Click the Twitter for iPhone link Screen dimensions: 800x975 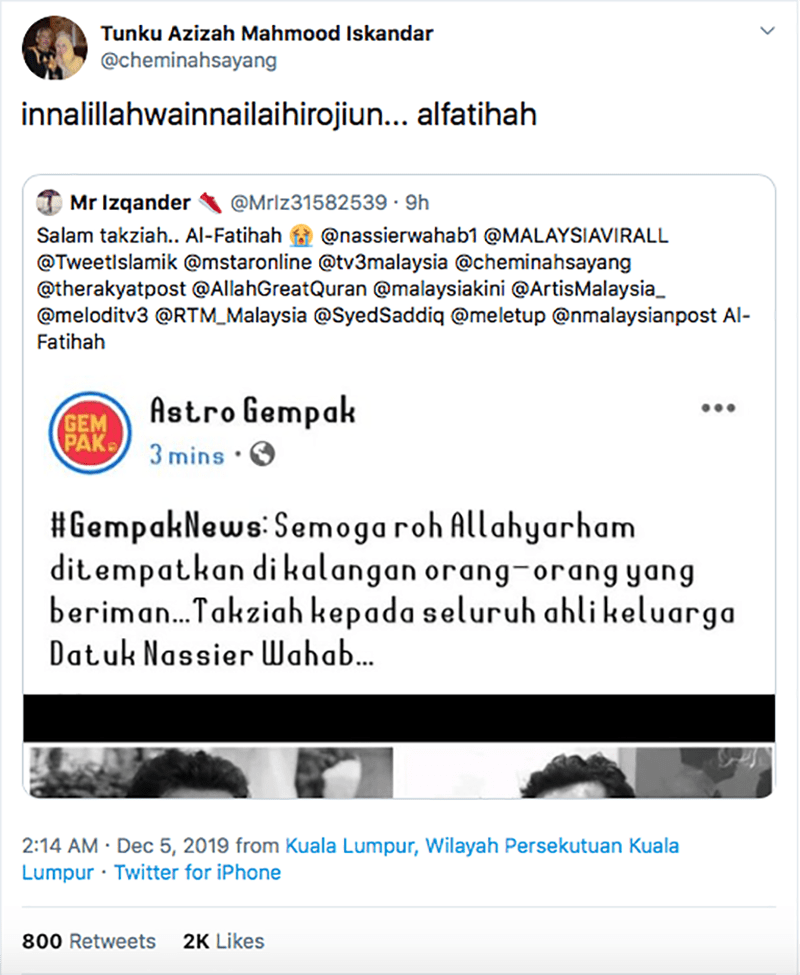click(x=198, y=872)
